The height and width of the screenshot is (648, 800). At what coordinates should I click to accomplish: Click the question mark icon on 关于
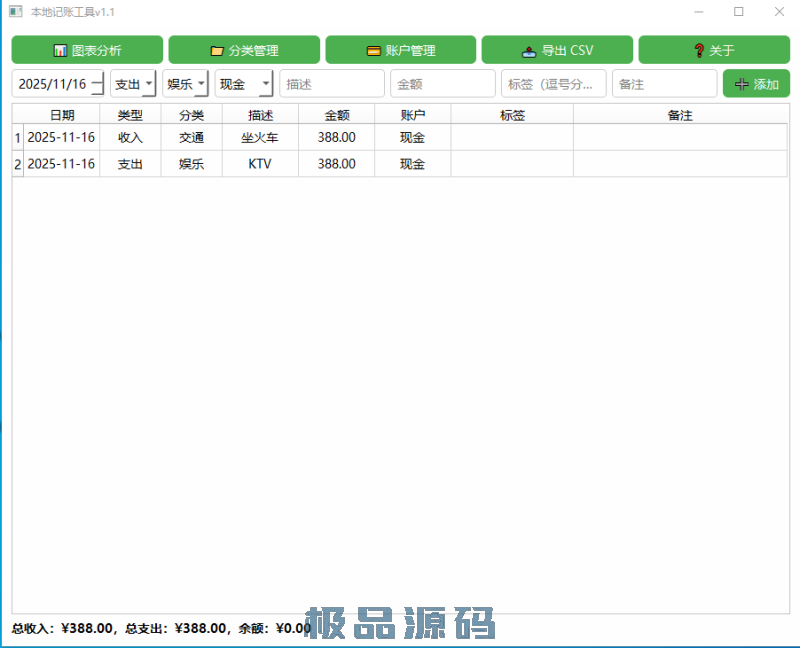pos(697,50)
